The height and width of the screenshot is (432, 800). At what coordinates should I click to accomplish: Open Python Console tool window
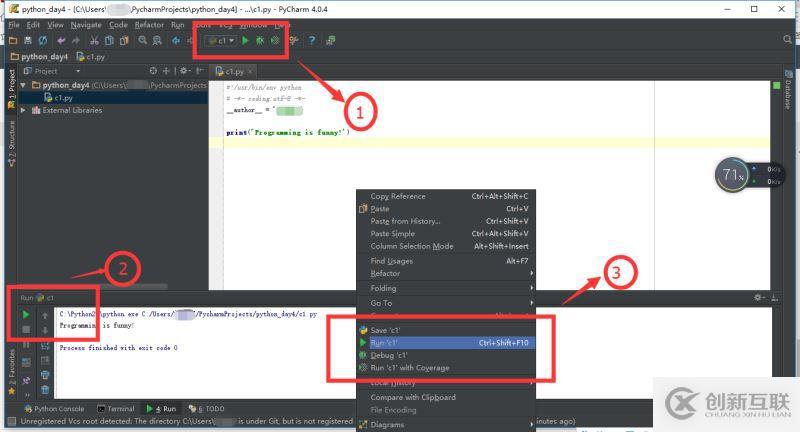click(54, 409)
